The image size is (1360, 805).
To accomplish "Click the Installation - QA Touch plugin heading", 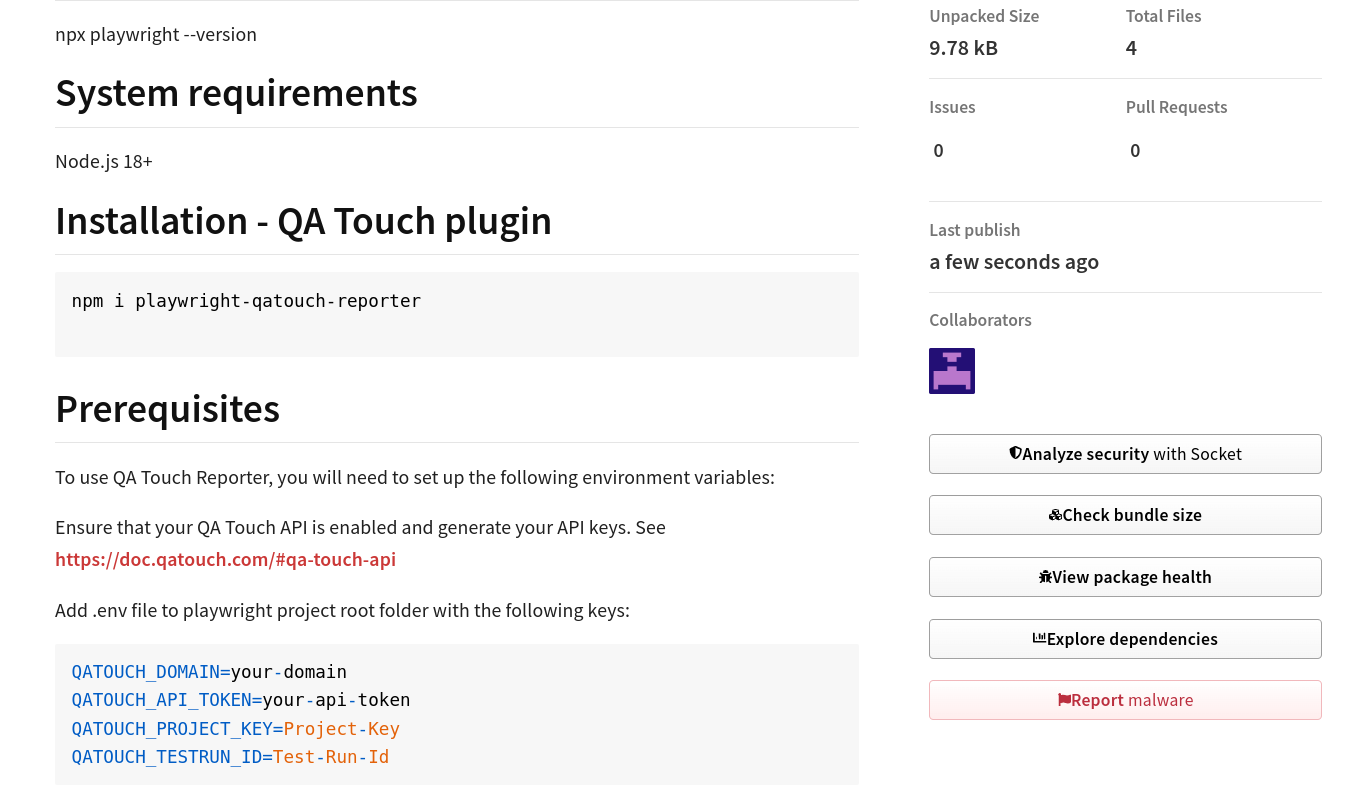I will click(303, 220).
